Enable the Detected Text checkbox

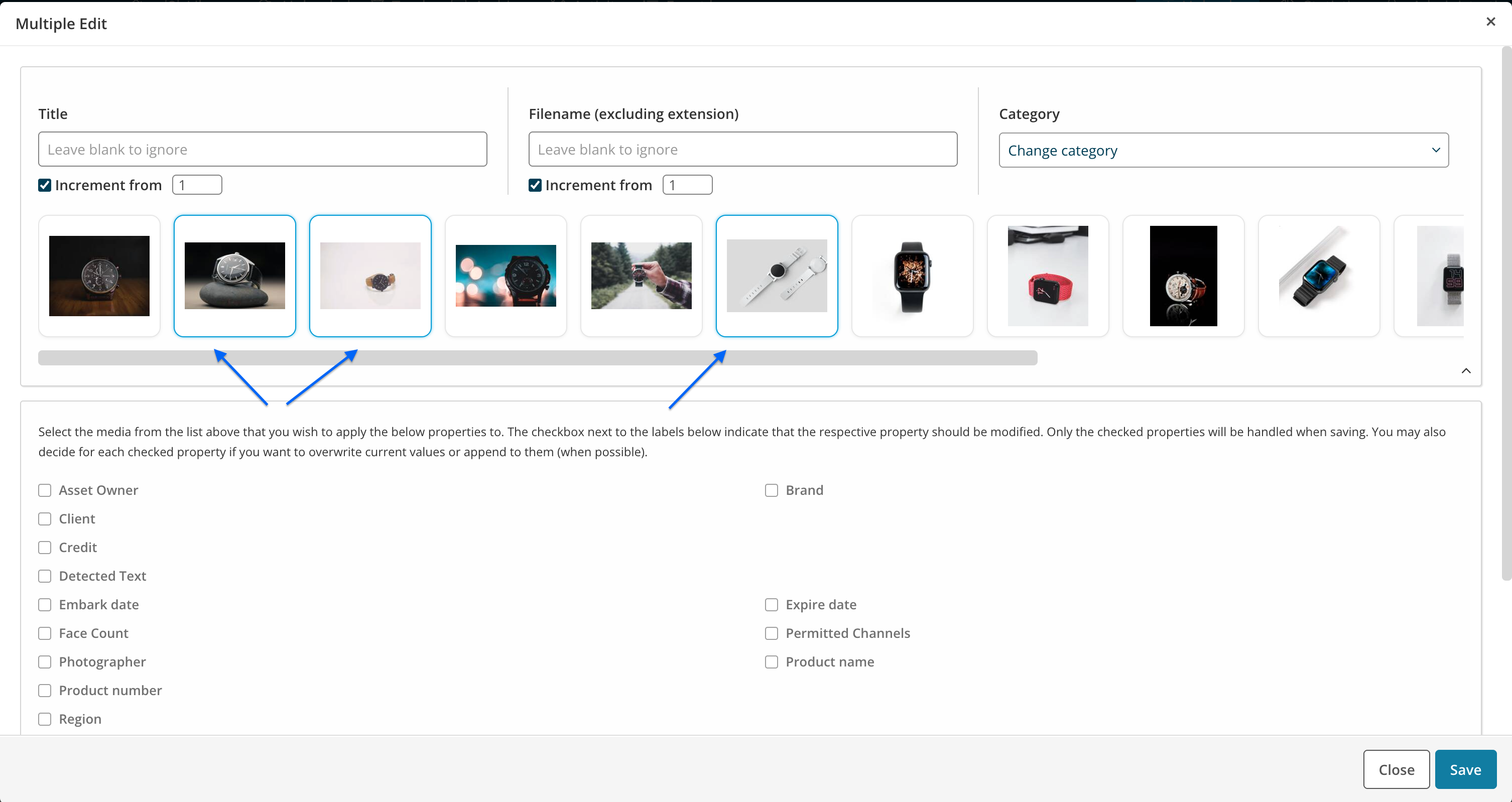coord(45,576)
